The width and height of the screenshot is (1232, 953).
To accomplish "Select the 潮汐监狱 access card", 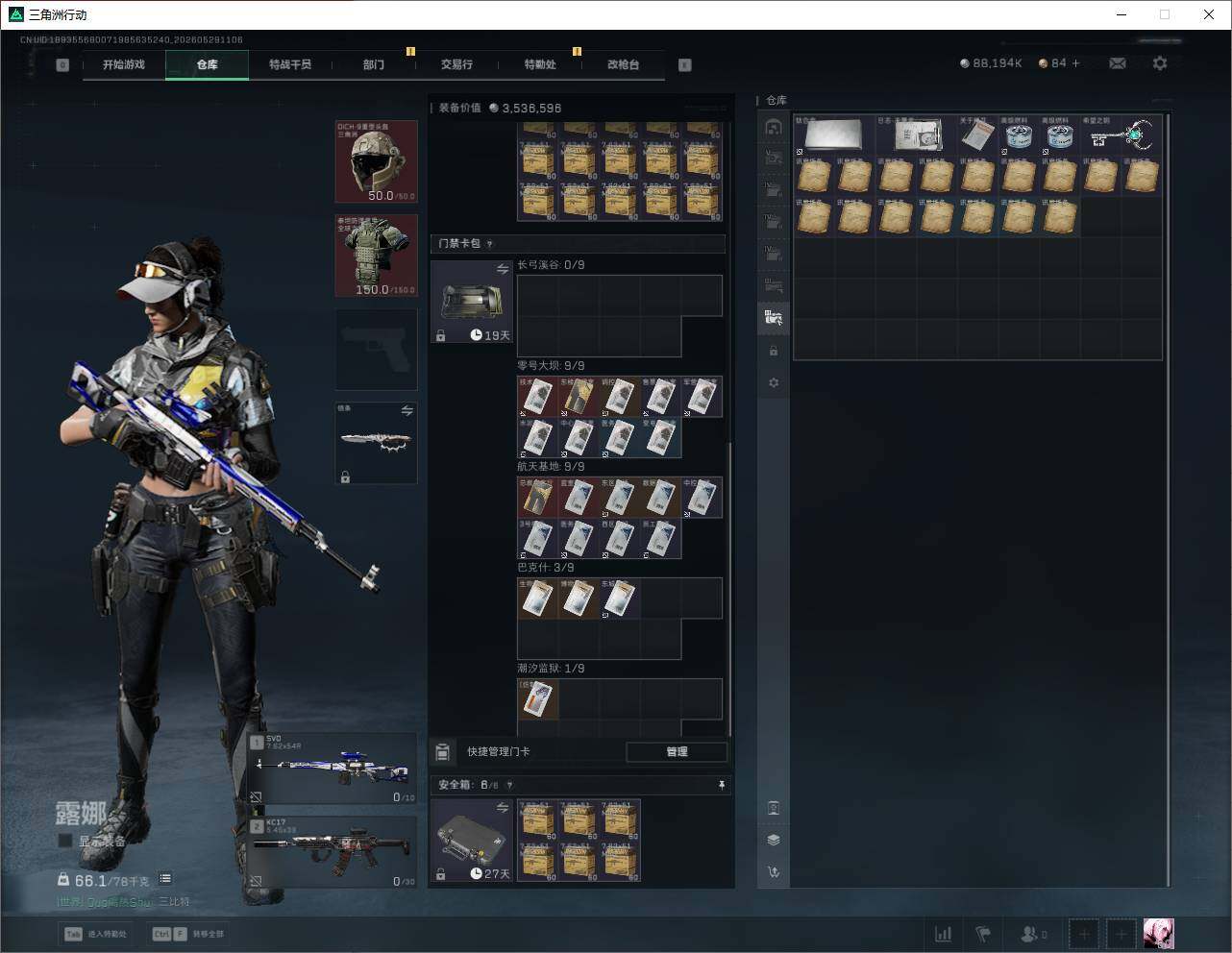I will (x=537, y=699).
